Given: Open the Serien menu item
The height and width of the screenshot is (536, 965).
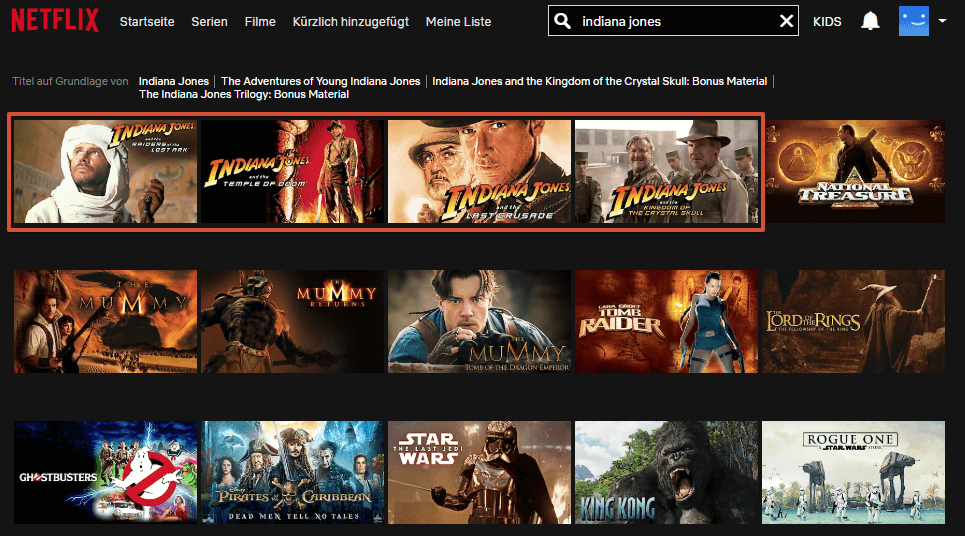Looking at the screenshot, I should 209,22.
